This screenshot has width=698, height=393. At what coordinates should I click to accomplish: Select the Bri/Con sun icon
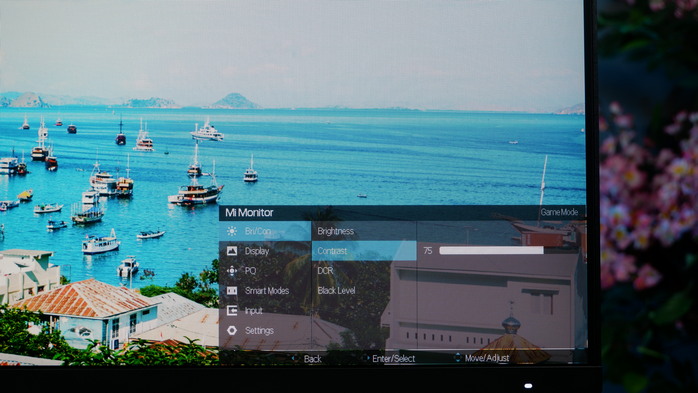pyautogui.click(x=231, y=231)
